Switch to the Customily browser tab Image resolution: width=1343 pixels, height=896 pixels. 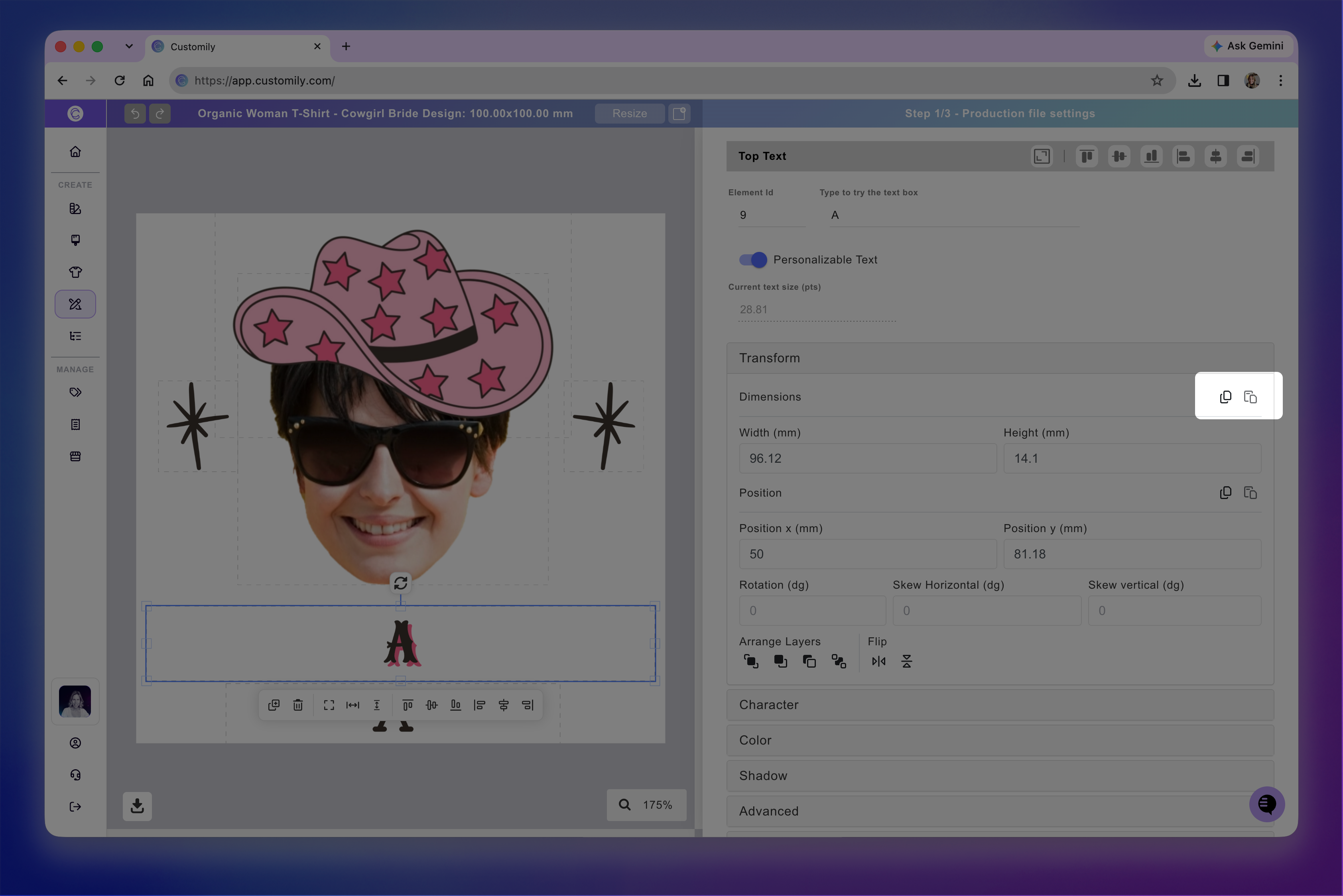237,46
